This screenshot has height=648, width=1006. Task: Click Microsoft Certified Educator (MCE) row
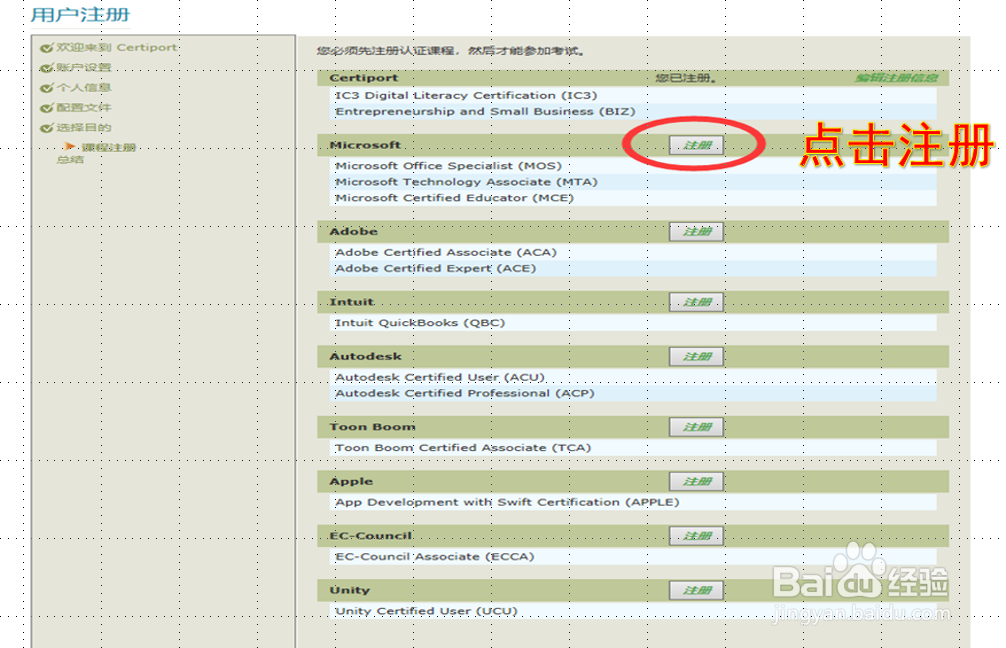[x=633, y=198]
